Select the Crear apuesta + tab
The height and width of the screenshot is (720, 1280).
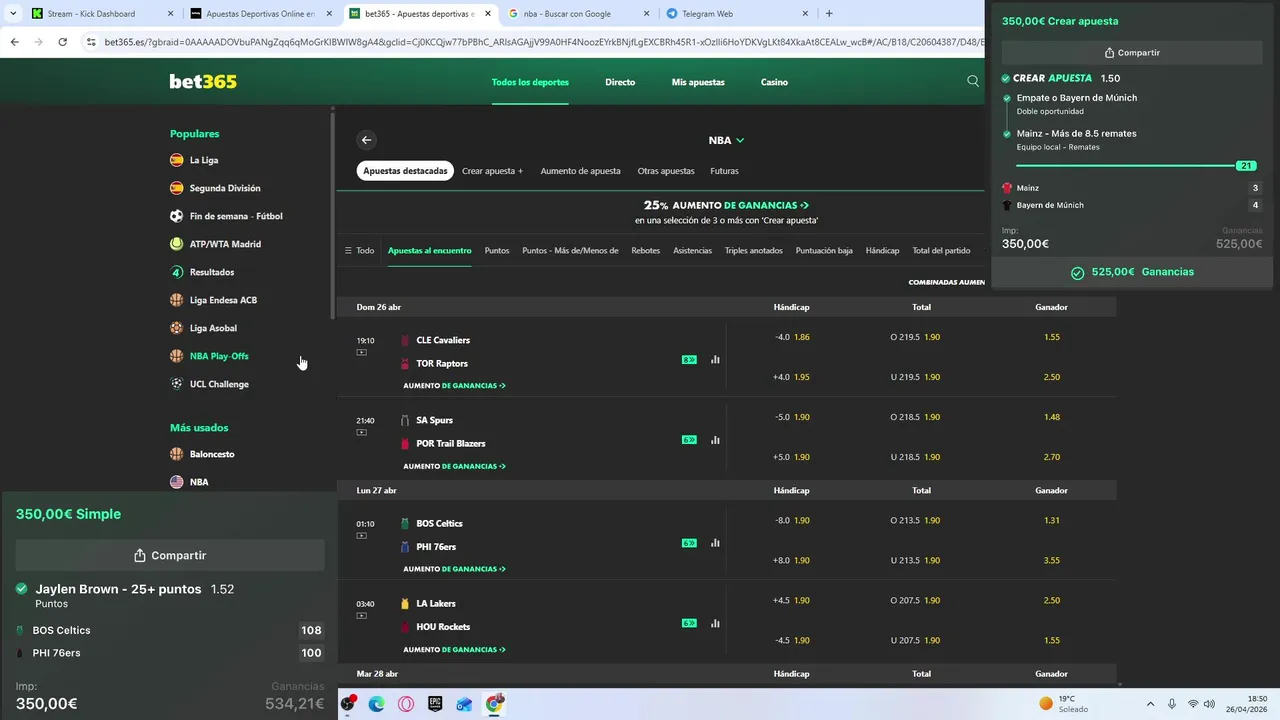pos(492,171)
